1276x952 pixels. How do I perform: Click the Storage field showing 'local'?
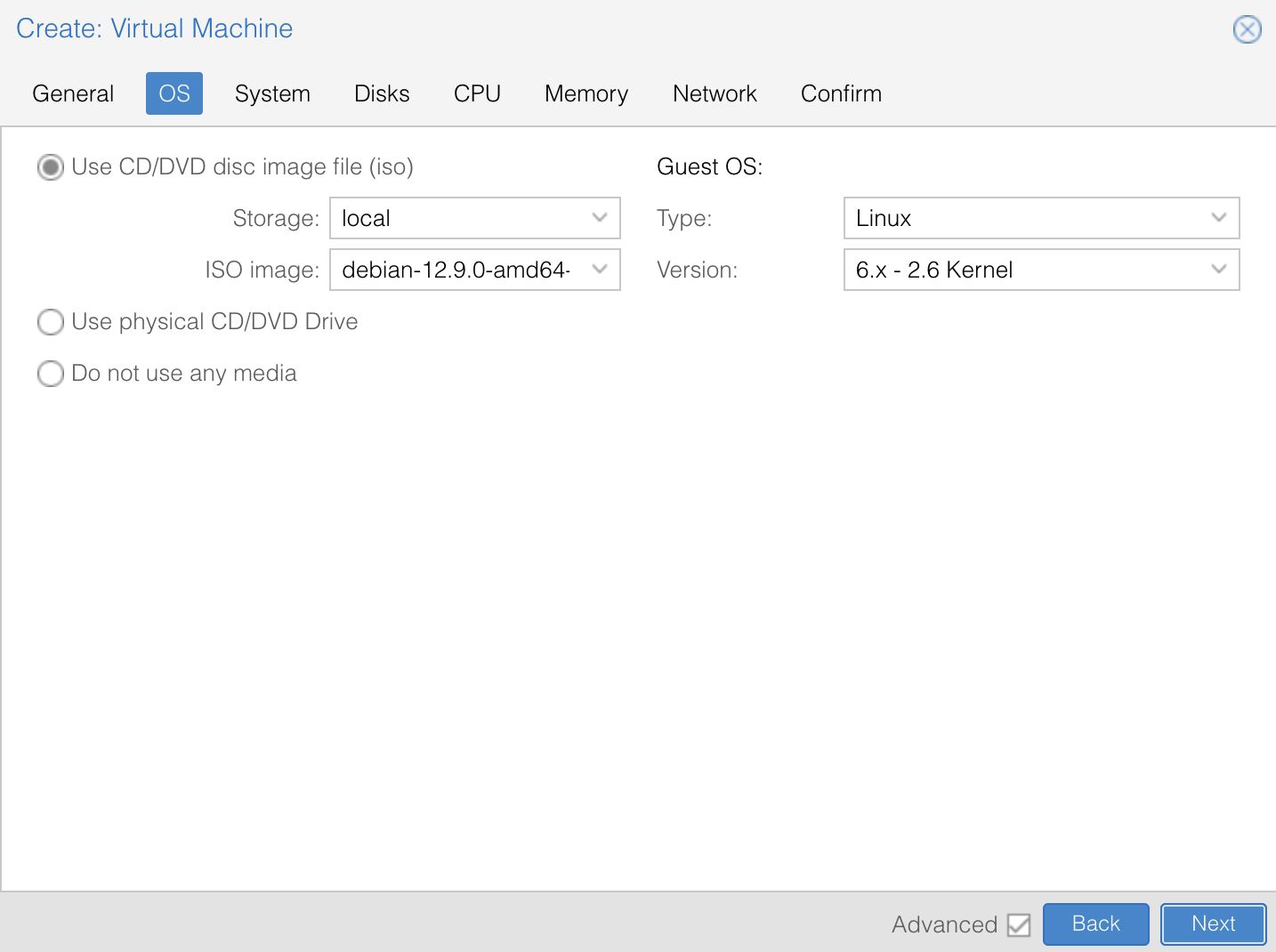(x=456, y=218)
